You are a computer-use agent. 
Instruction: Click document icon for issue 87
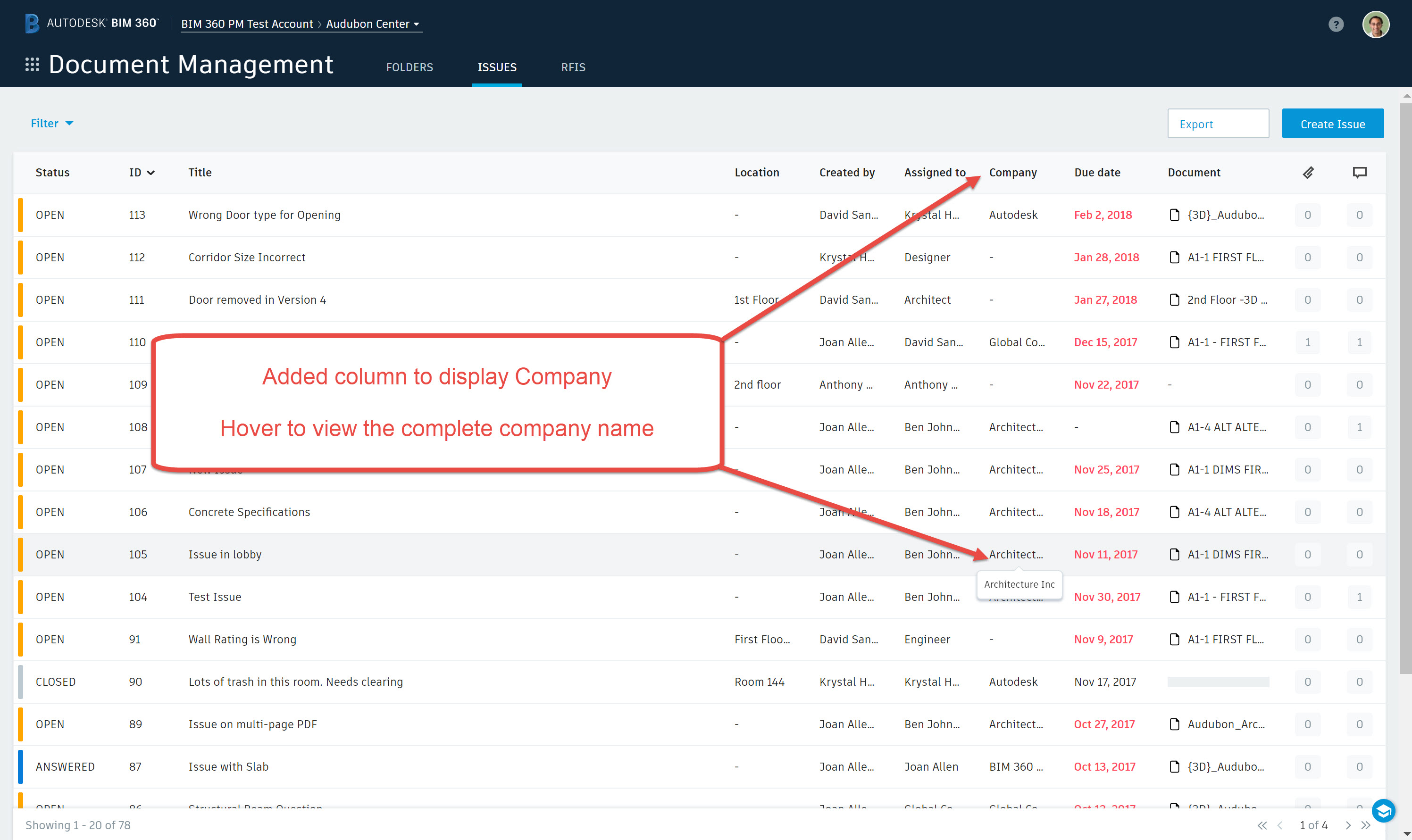click(x=1174, y=767)
